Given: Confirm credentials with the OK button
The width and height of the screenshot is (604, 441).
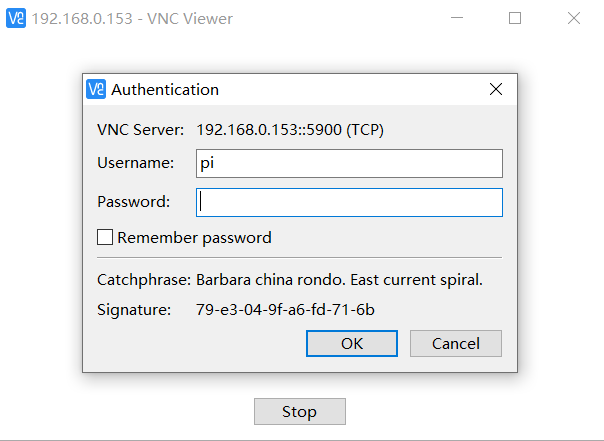Looking at the screenshot, I should [x=352, y=343].
